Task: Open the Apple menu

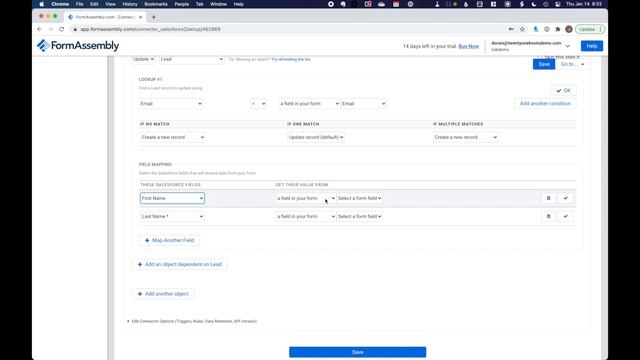Action: [x=41, y=4]
